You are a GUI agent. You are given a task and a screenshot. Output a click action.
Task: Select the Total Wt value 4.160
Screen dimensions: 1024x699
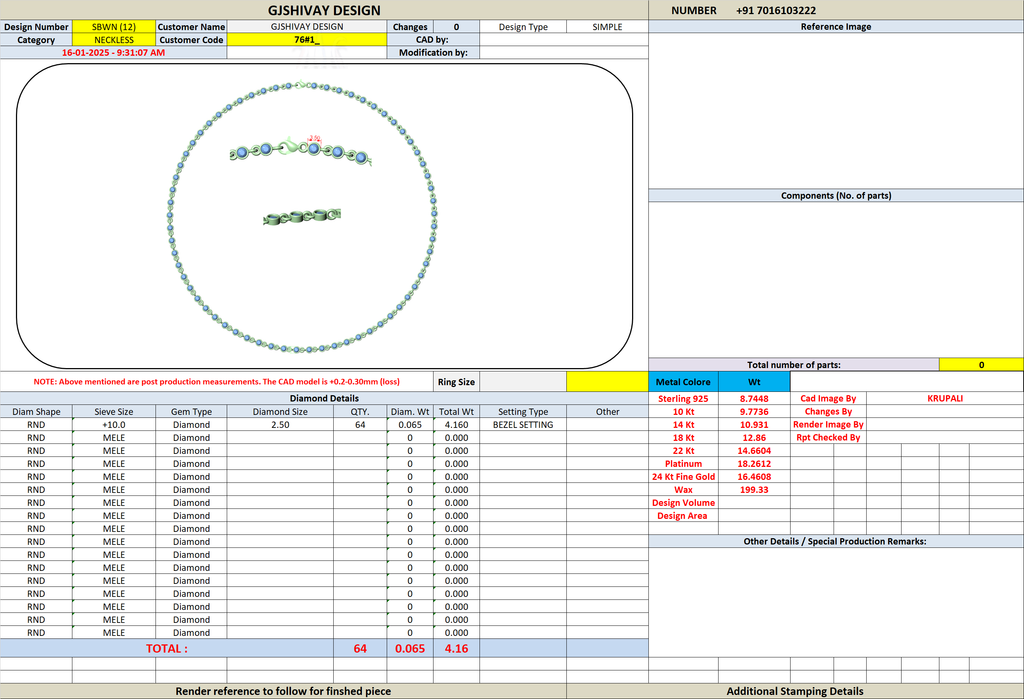click(456, 425)
